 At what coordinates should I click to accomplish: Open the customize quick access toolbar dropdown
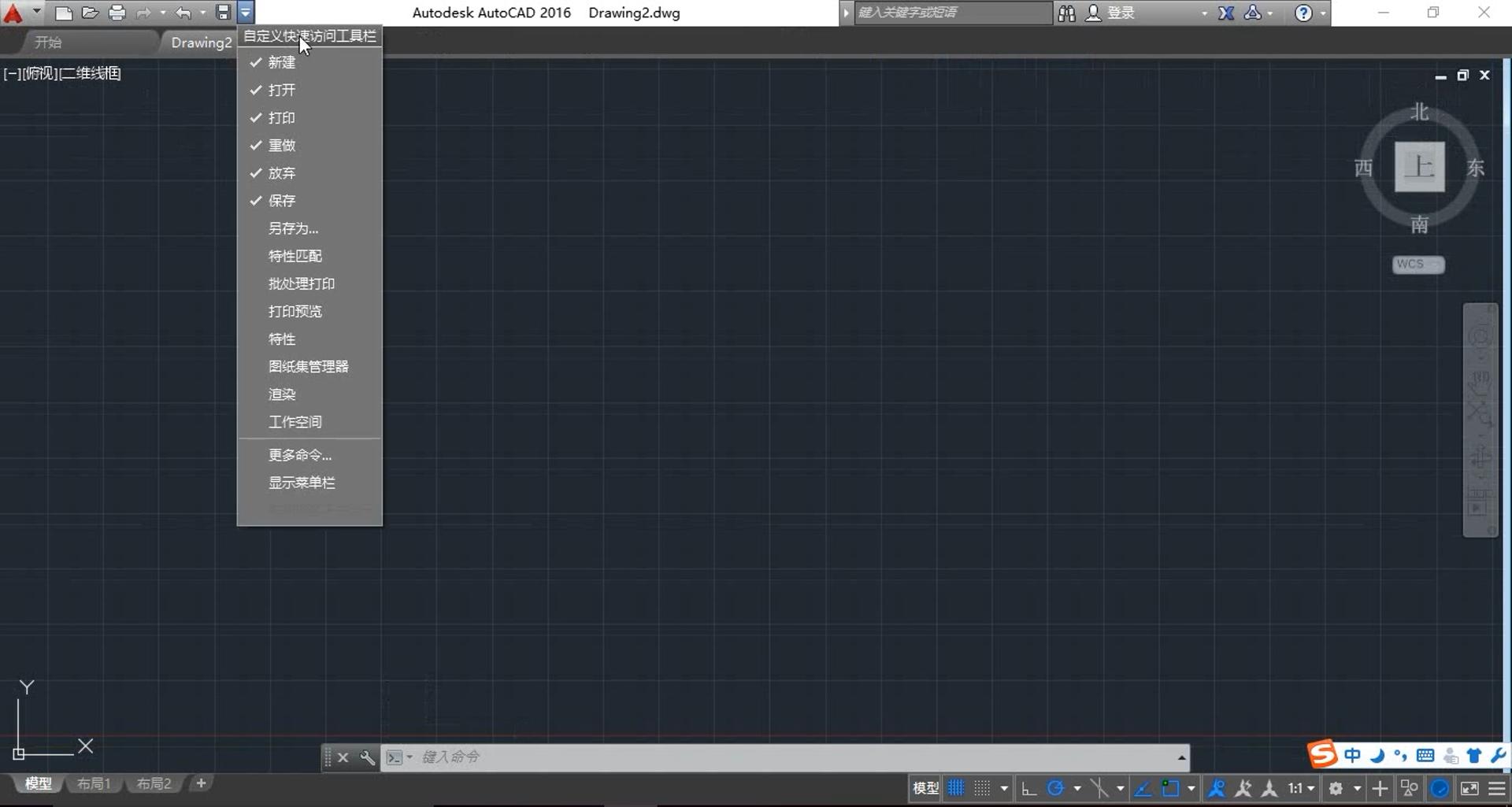point(246,13)
